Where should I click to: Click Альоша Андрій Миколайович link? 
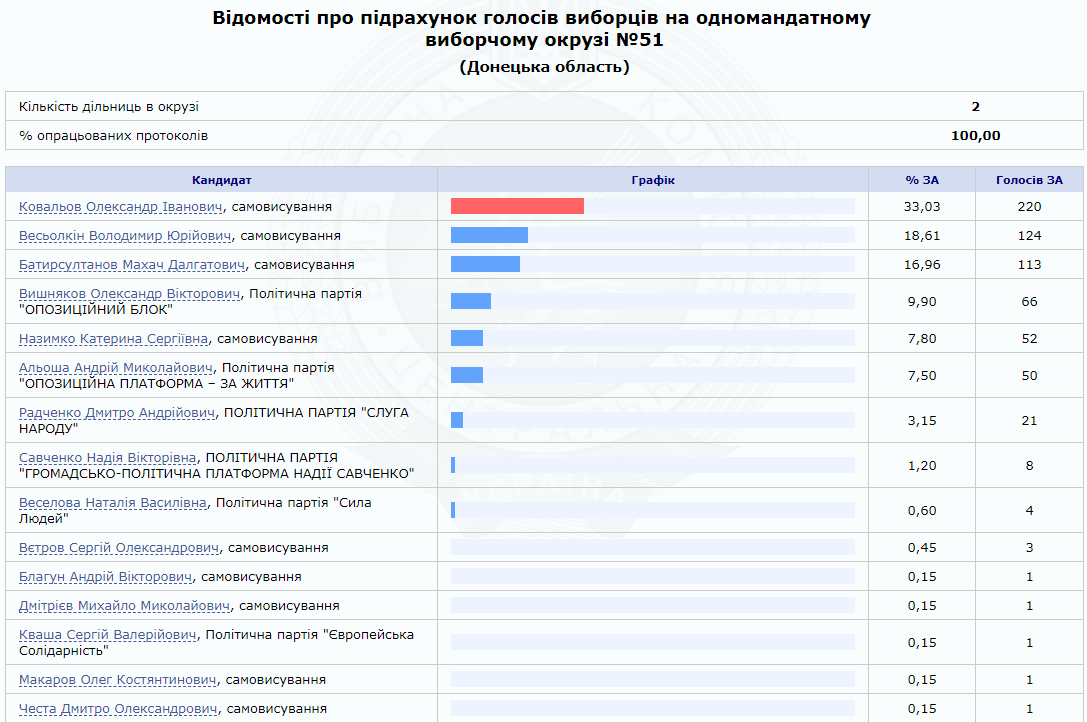(116, 368)
